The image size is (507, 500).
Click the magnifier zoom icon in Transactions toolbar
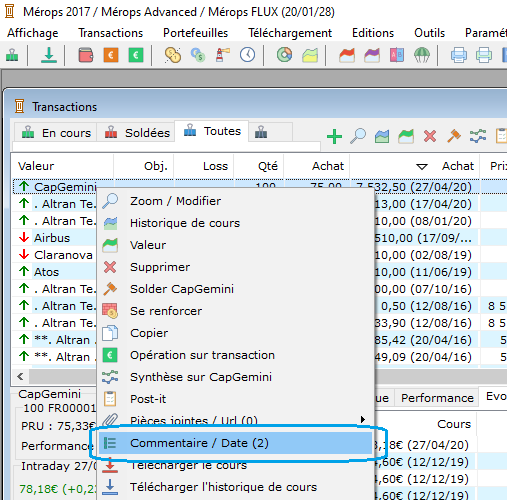358,136
